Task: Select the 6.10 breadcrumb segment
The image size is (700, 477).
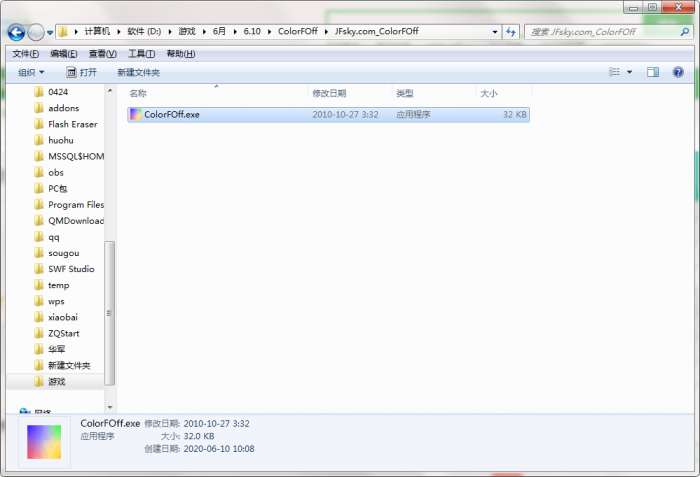Action: [252, 31]
